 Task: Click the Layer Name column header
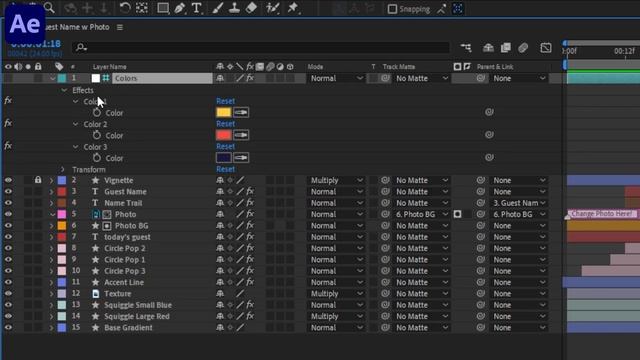pos(109,67)
